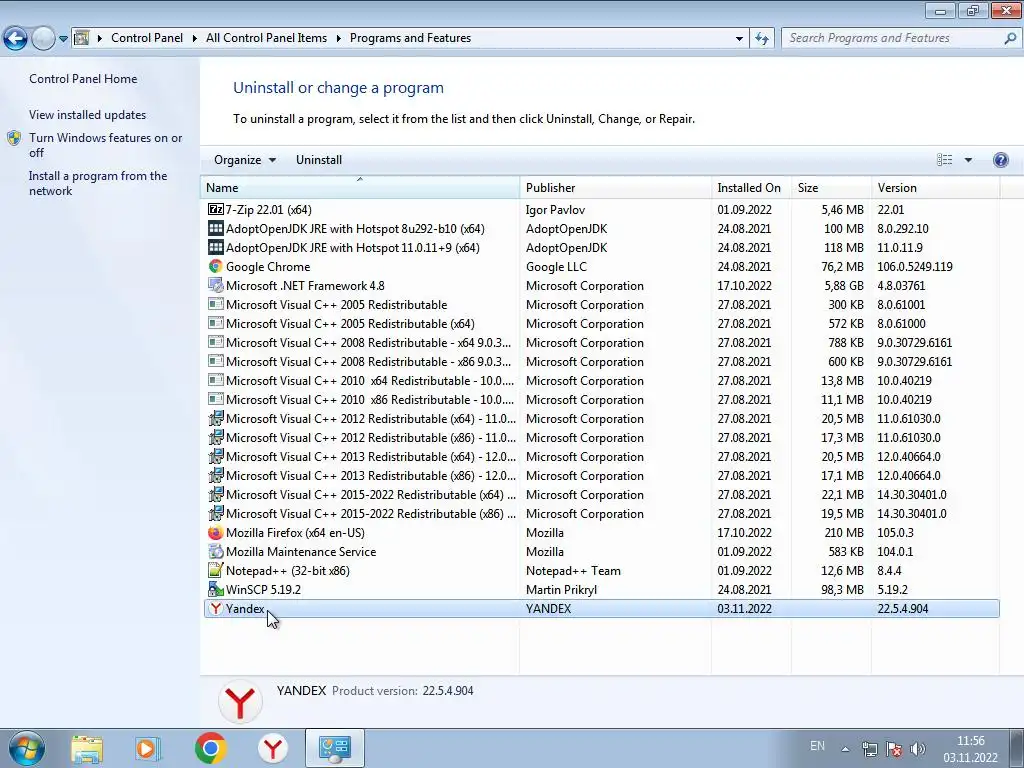This screenshot has height=768, width=1024.
Task: Select Microsoft Visual C++ 2005 Redistributable (x64)
Action: coord(601,324)
